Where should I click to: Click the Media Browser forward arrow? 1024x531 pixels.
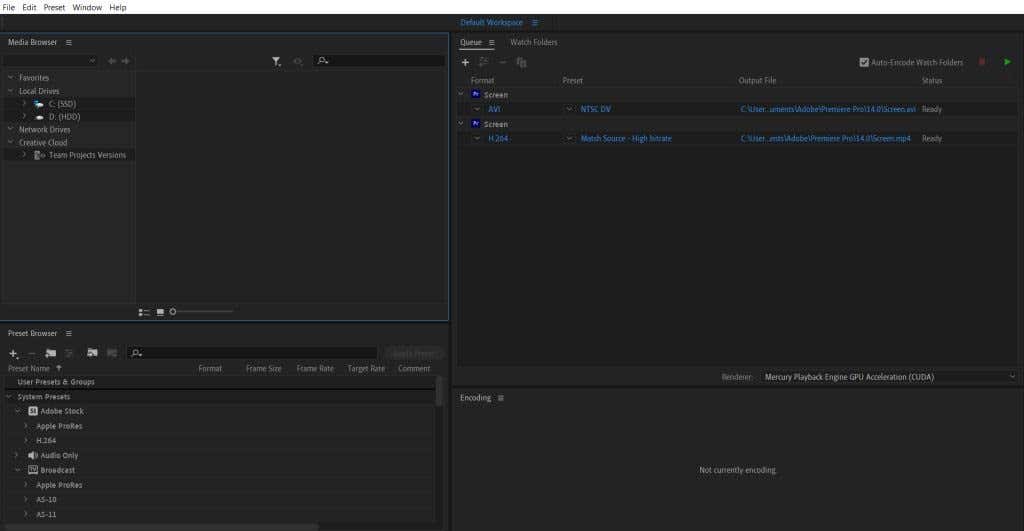tap(126, 61)
